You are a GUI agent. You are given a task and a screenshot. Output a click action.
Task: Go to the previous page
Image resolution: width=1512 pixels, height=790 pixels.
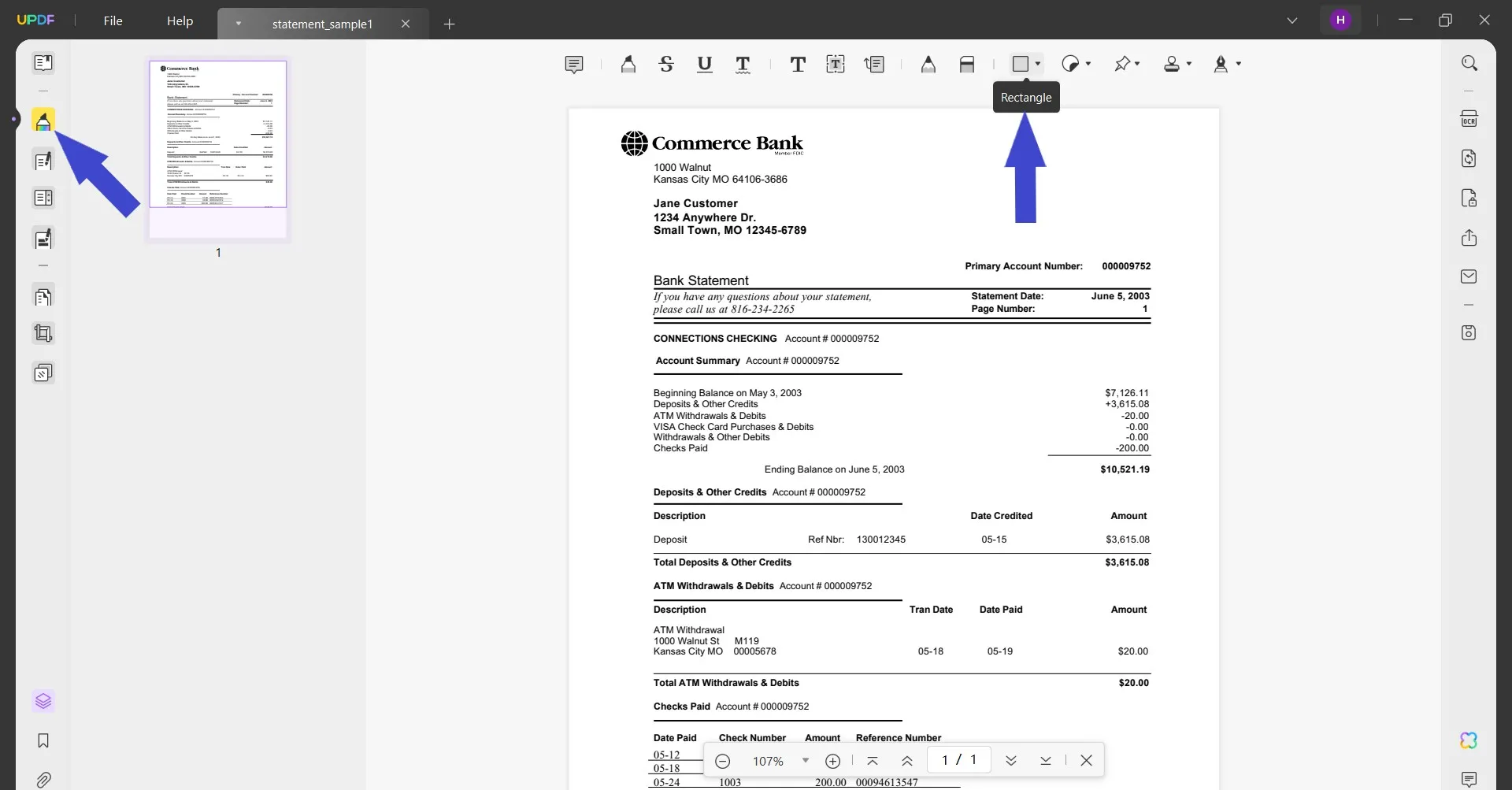tap(907, 761)
